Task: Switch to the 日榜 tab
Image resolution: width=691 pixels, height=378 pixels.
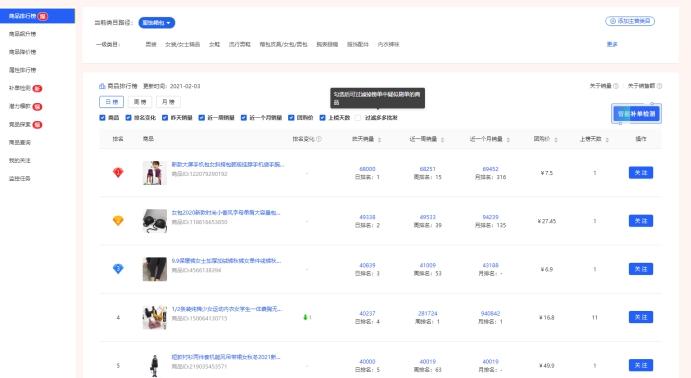Action: [111, 102]
